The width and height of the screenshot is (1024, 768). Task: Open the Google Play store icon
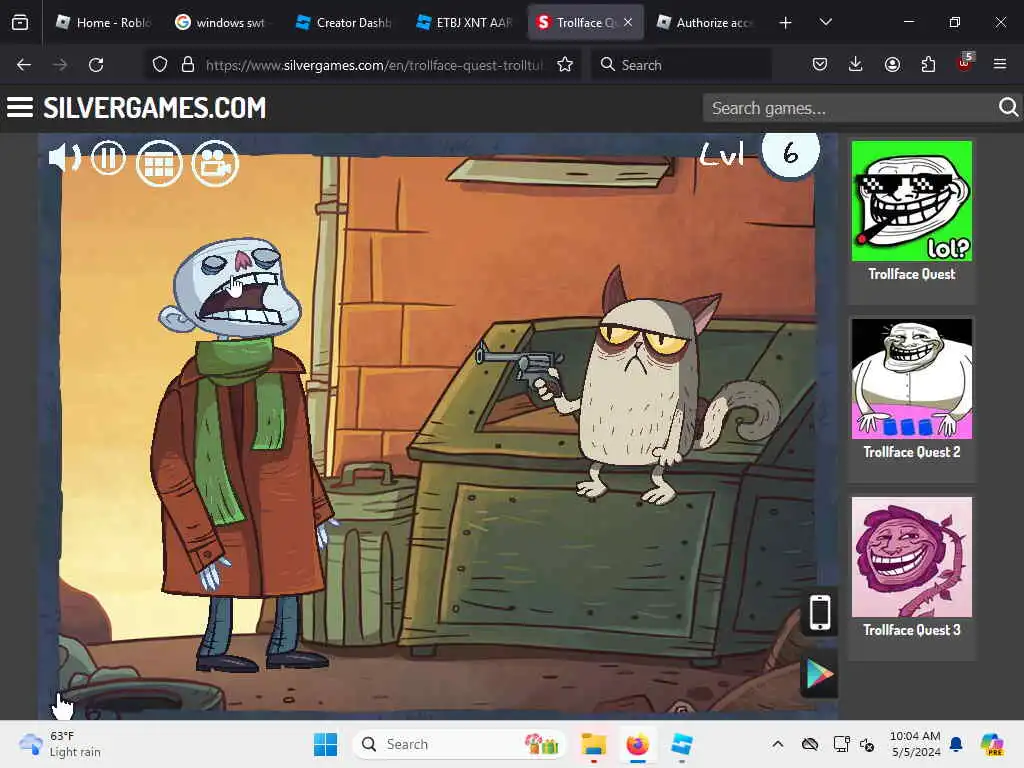[x=819, y=674]
